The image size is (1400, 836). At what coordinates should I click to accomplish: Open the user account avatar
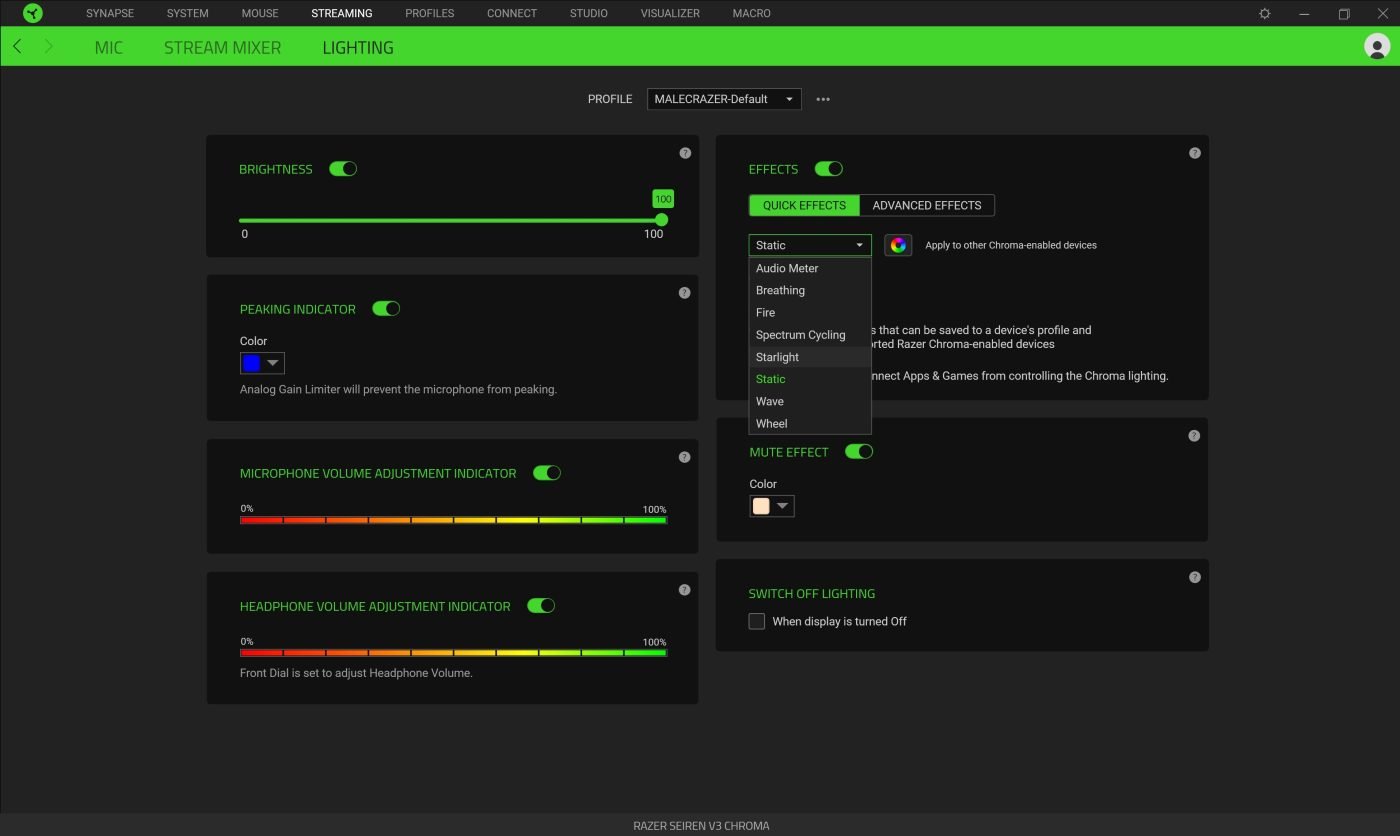1377,46
